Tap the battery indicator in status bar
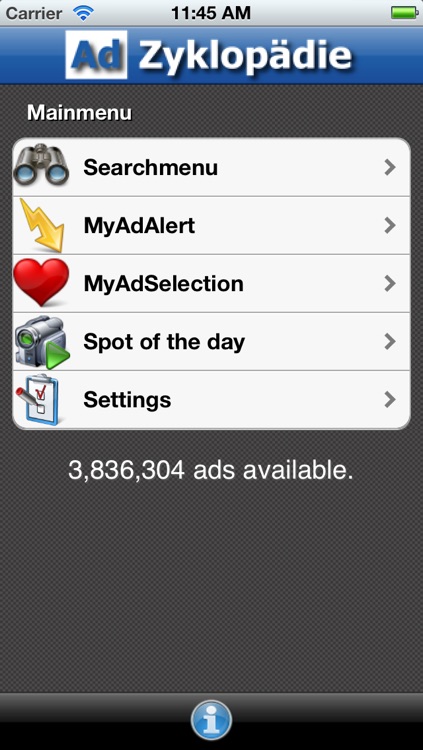The height and width of the screenshot is (750, 423). point(405,13)
